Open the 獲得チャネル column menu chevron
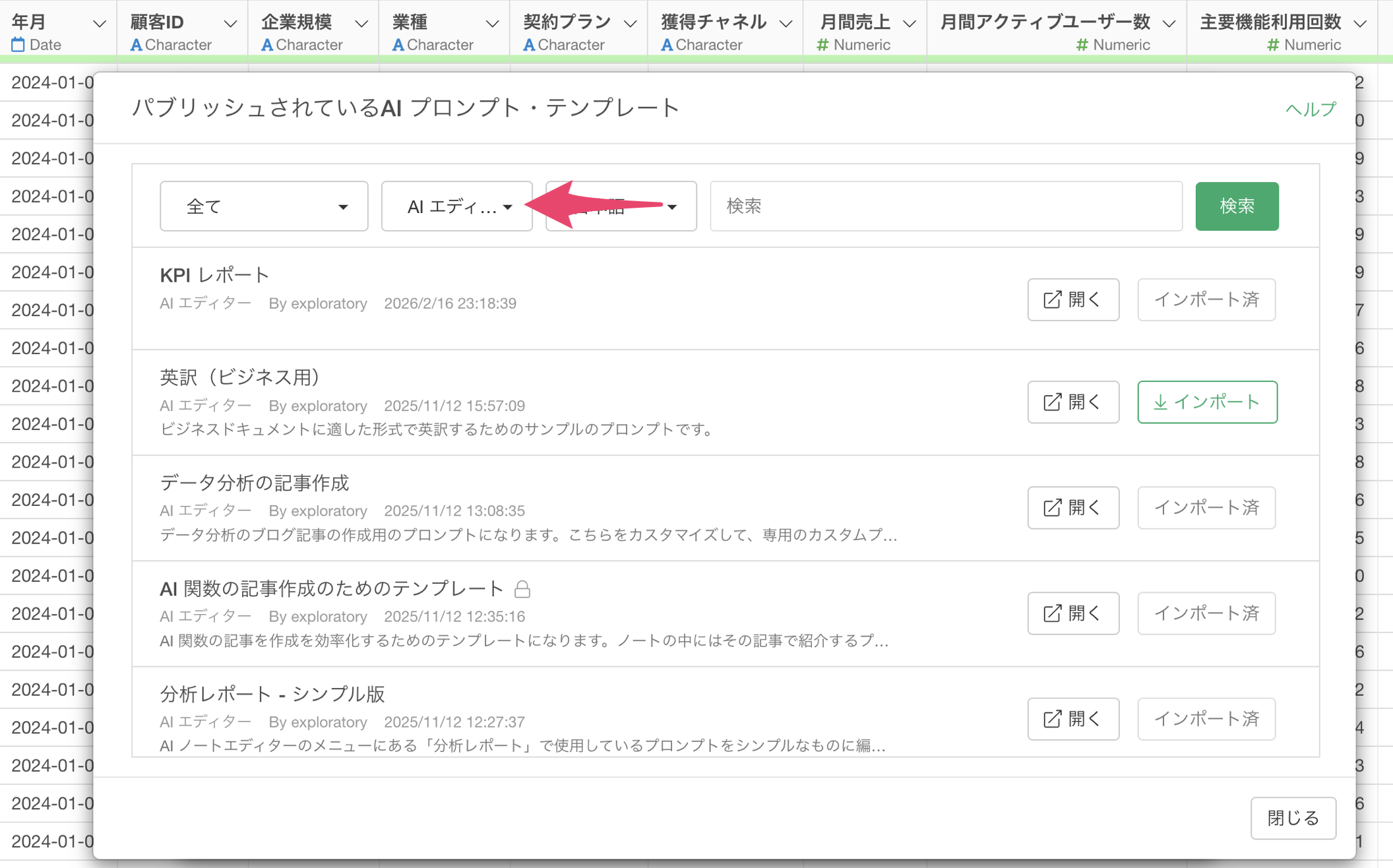This screenshot has width=1393, height=868. 786,24
